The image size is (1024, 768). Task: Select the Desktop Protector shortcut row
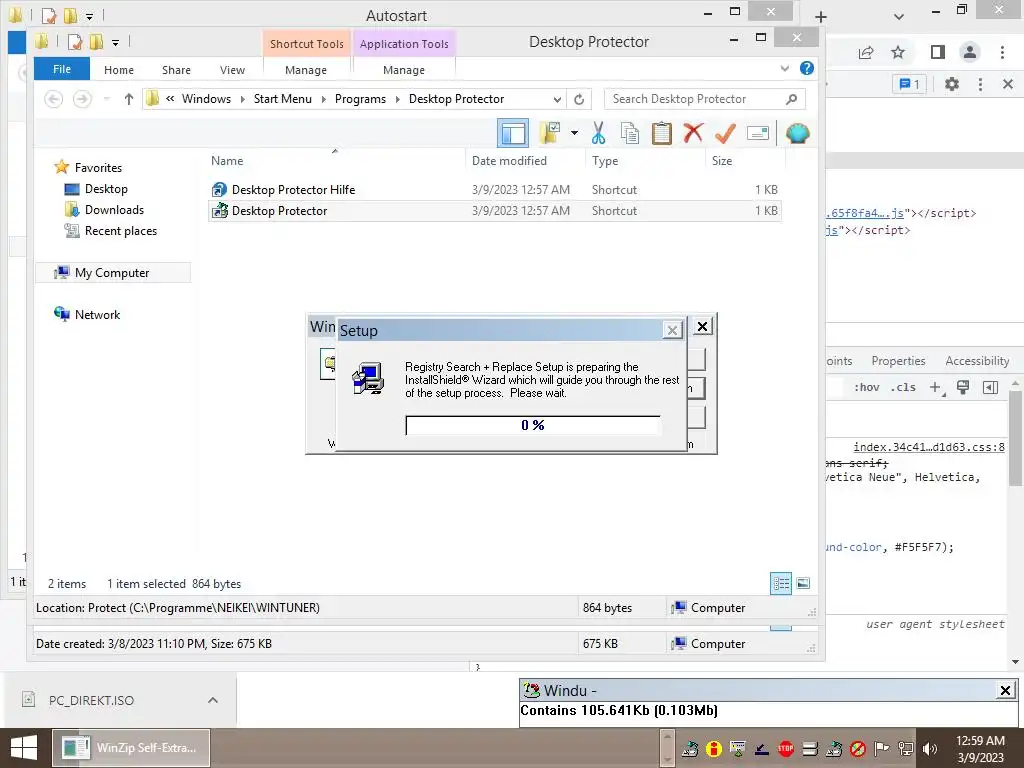494,211
